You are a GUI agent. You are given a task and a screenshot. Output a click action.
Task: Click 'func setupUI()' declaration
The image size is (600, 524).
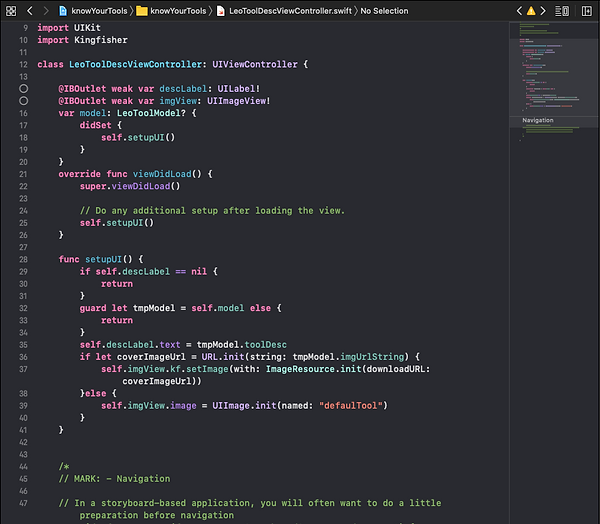coord(96,260)
